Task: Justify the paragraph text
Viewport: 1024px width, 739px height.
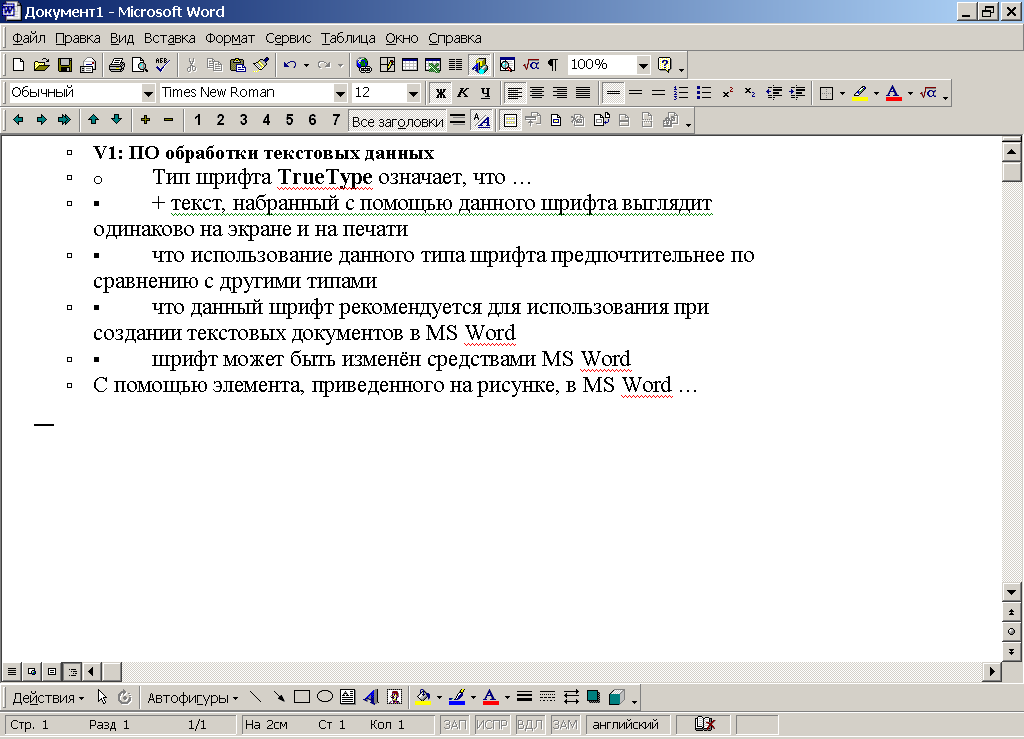Action: click(x=583, y=93)
